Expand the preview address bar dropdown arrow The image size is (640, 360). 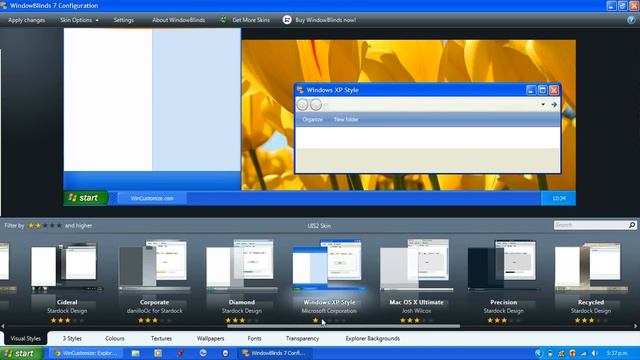(x=543, y=104)
